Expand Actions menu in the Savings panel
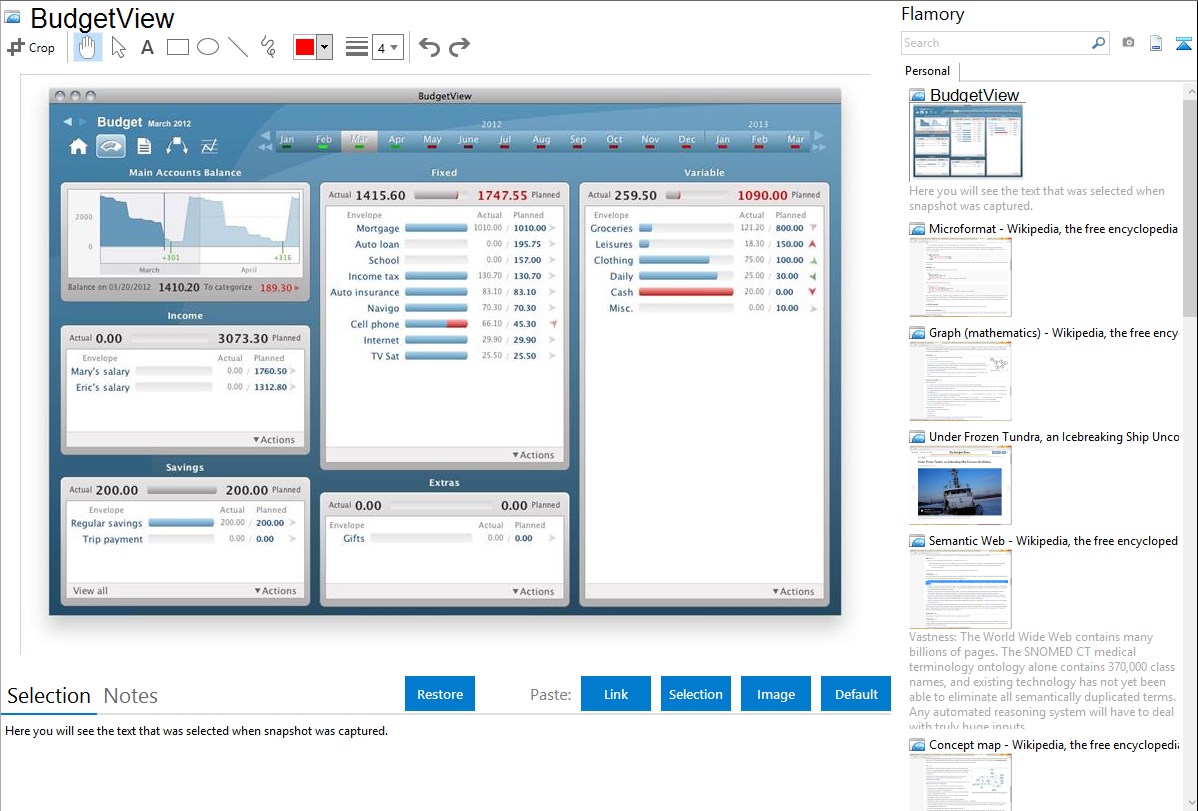1198x811 pixels. tap(275, 591)
